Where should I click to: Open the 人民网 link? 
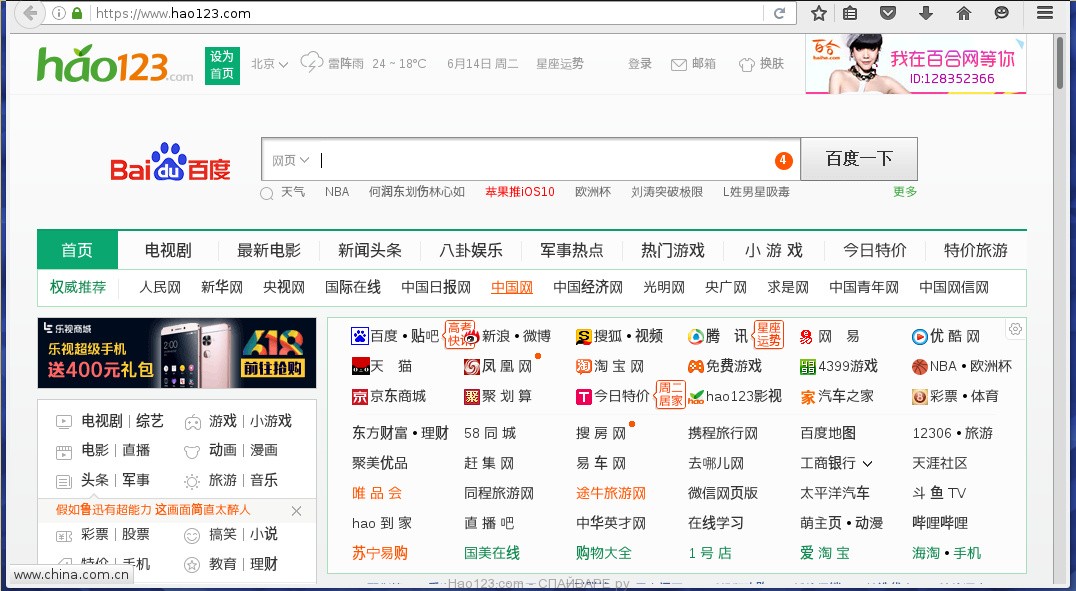(160, 287)
